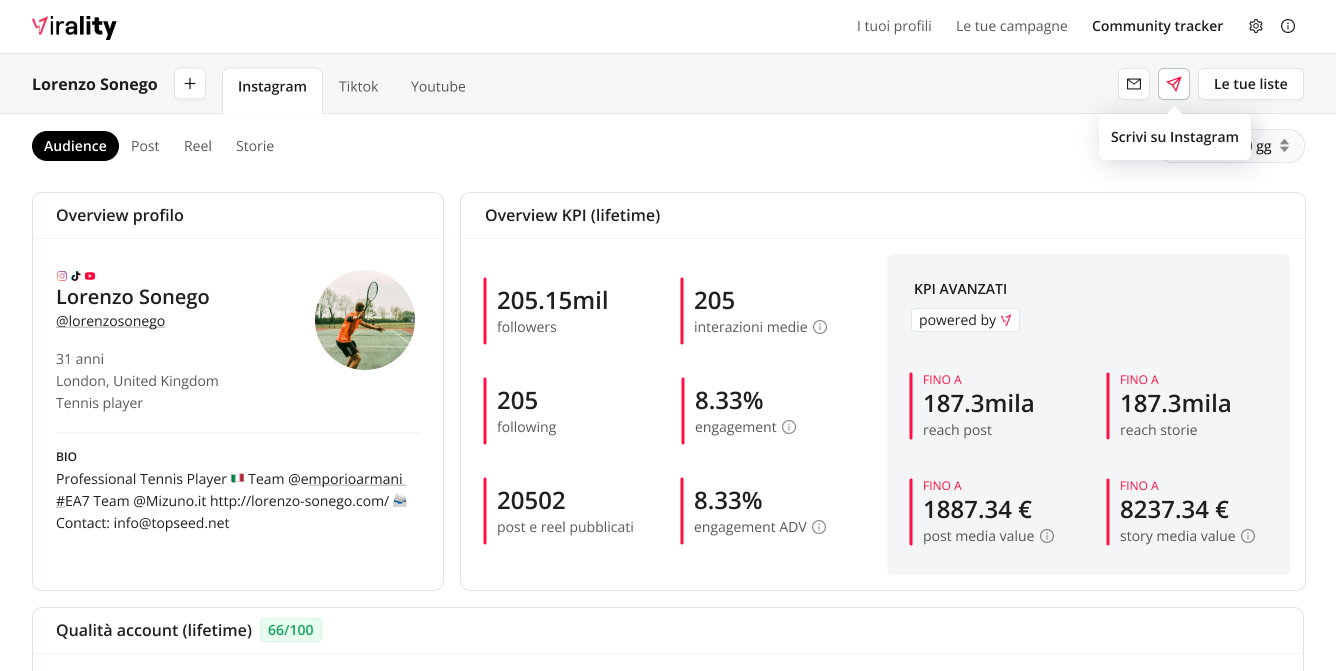Click the tennis player profile photo
The image size is (1336, 671).
[x=365, y=320]
